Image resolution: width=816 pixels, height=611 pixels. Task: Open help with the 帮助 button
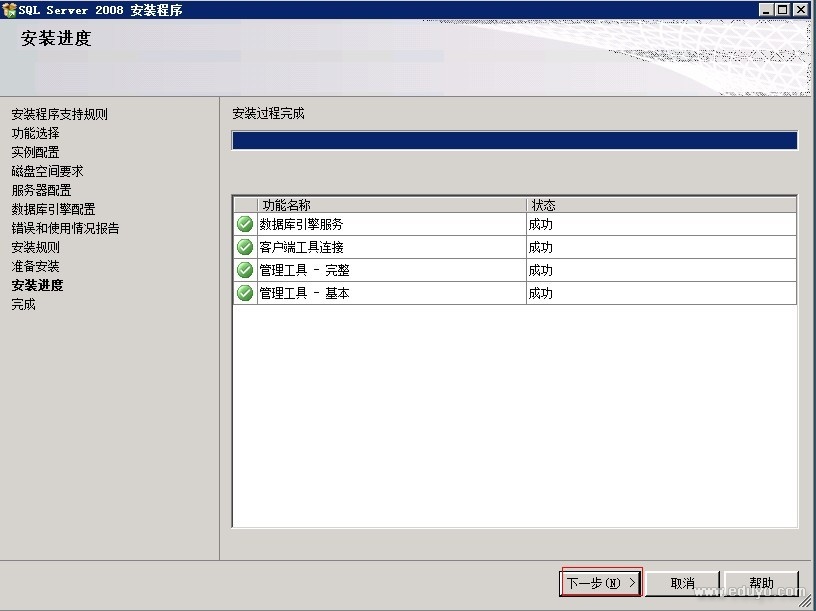click(761, 583)
